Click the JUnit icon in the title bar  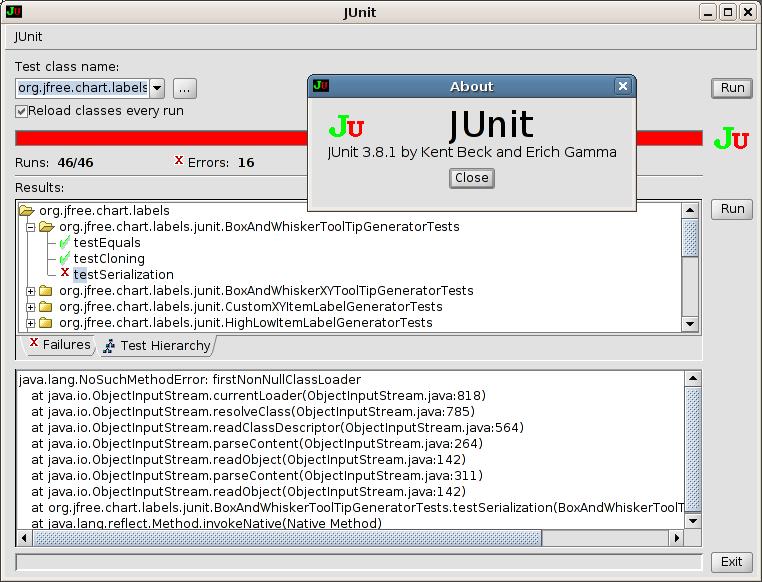(x=14, y=12)
